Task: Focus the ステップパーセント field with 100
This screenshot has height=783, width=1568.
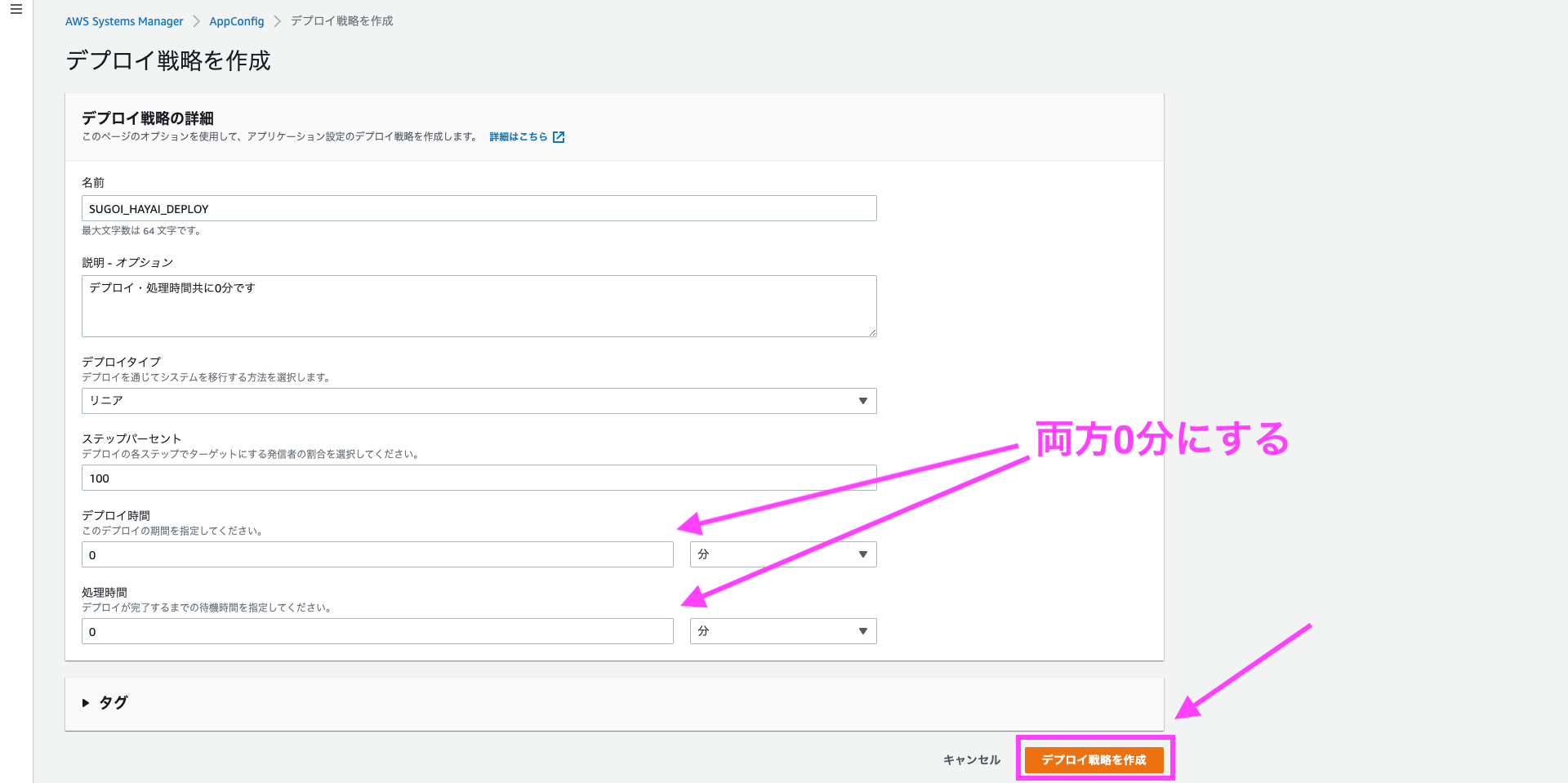Action: 479,478
